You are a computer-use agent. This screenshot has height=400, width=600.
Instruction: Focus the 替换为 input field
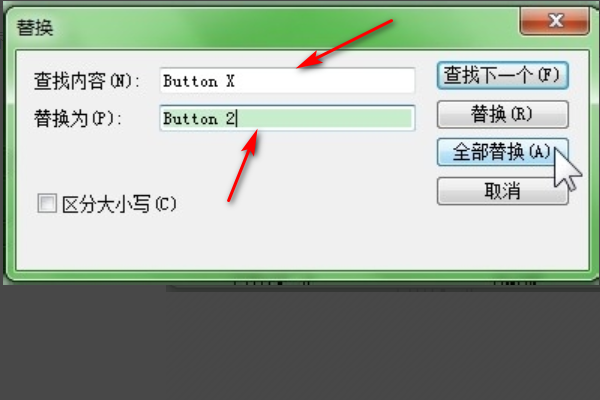[287, 118]
